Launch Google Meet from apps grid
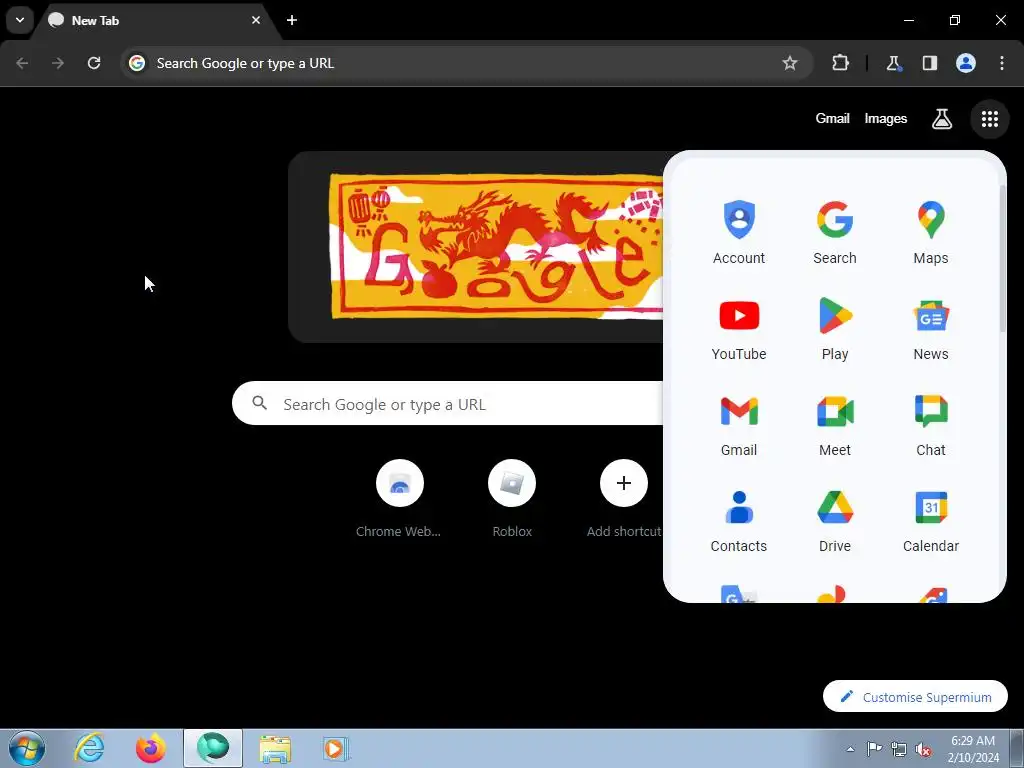The image size is (1024, 768). [835, 424]
